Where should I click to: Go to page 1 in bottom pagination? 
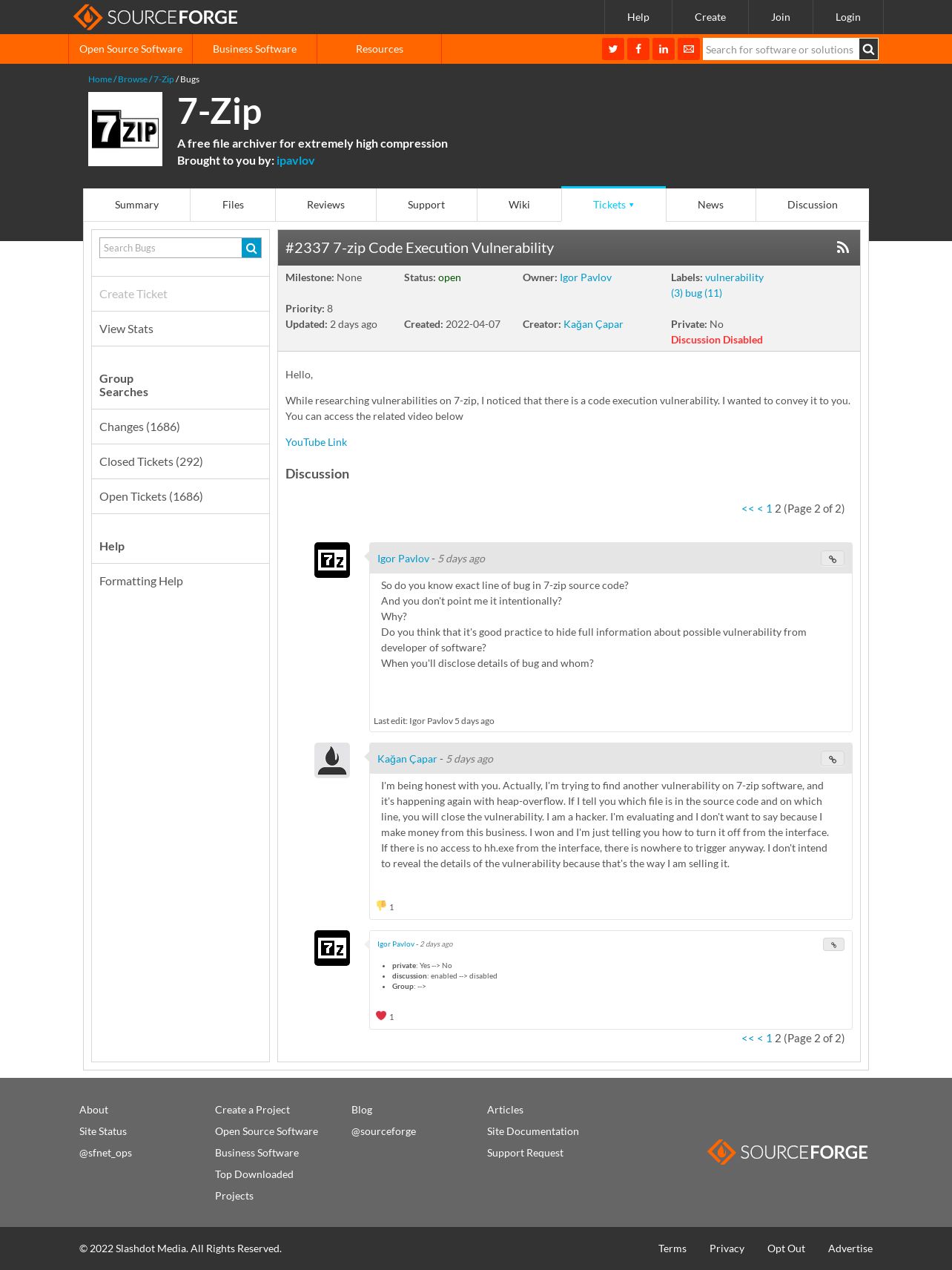tap(769, 1039)
